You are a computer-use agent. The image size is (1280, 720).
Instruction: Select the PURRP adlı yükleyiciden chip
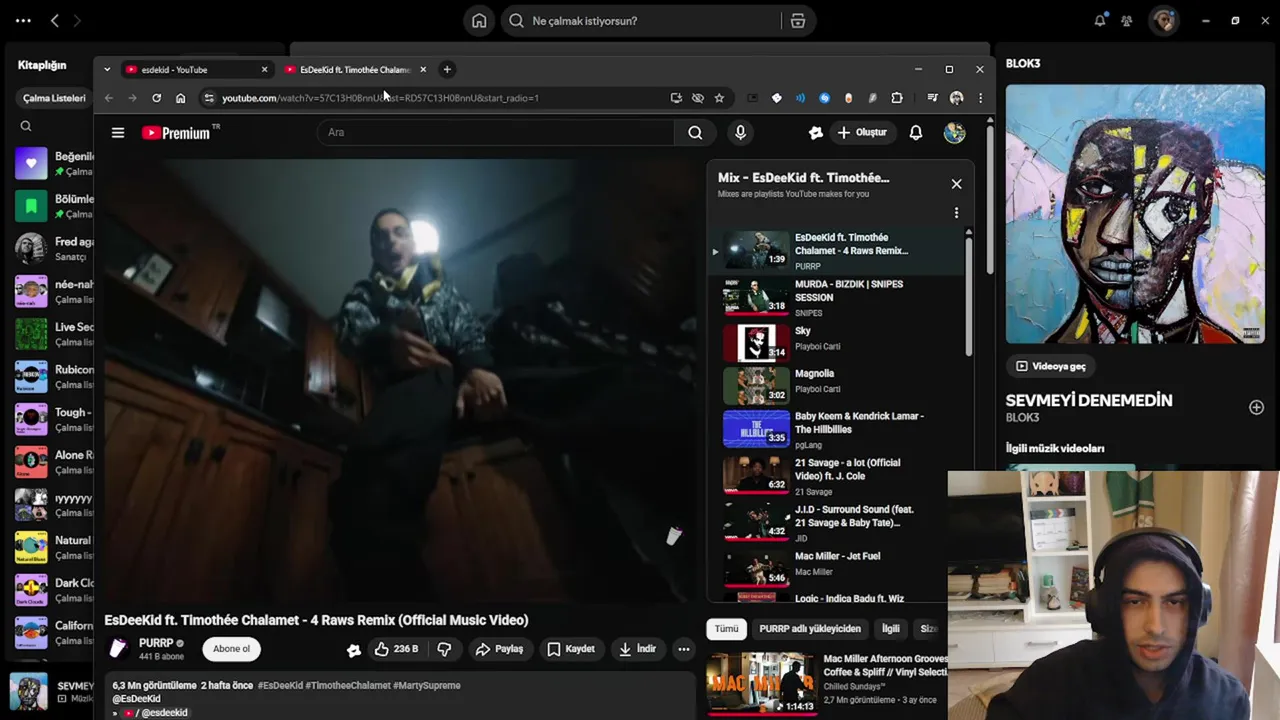click(x=810, y=629)
